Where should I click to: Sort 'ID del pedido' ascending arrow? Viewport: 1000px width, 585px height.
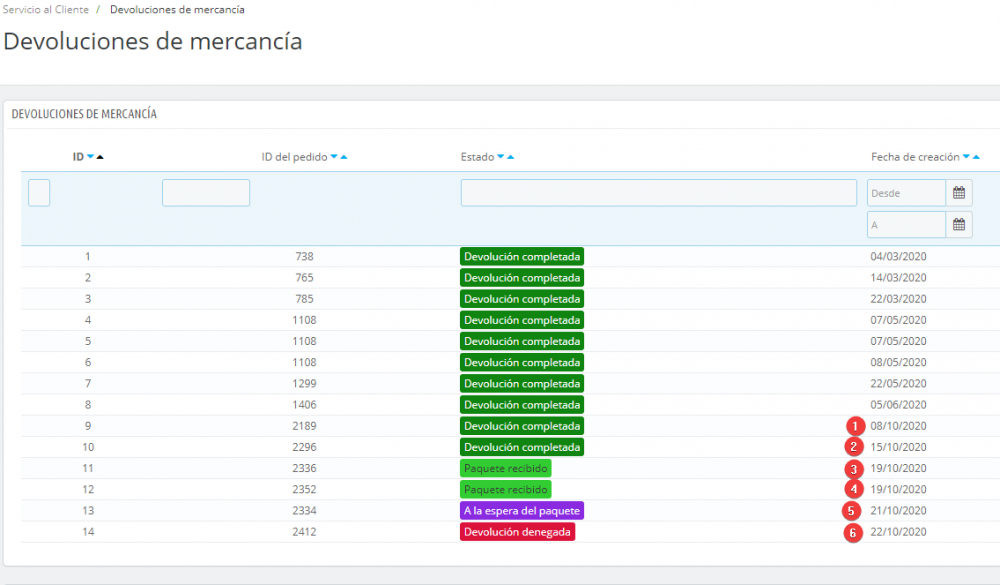point(344,157)
